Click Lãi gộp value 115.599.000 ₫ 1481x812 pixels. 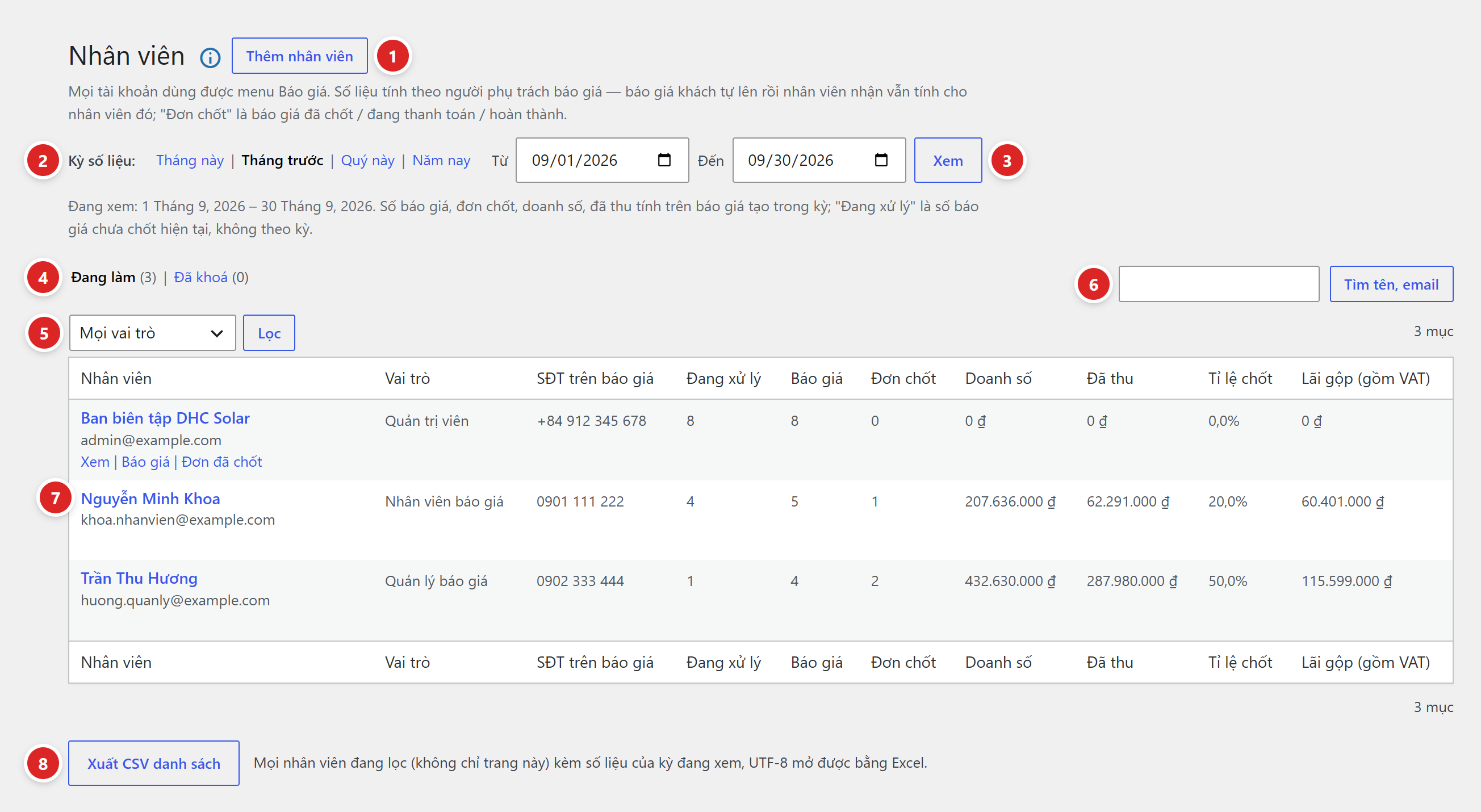[1346, 581]
